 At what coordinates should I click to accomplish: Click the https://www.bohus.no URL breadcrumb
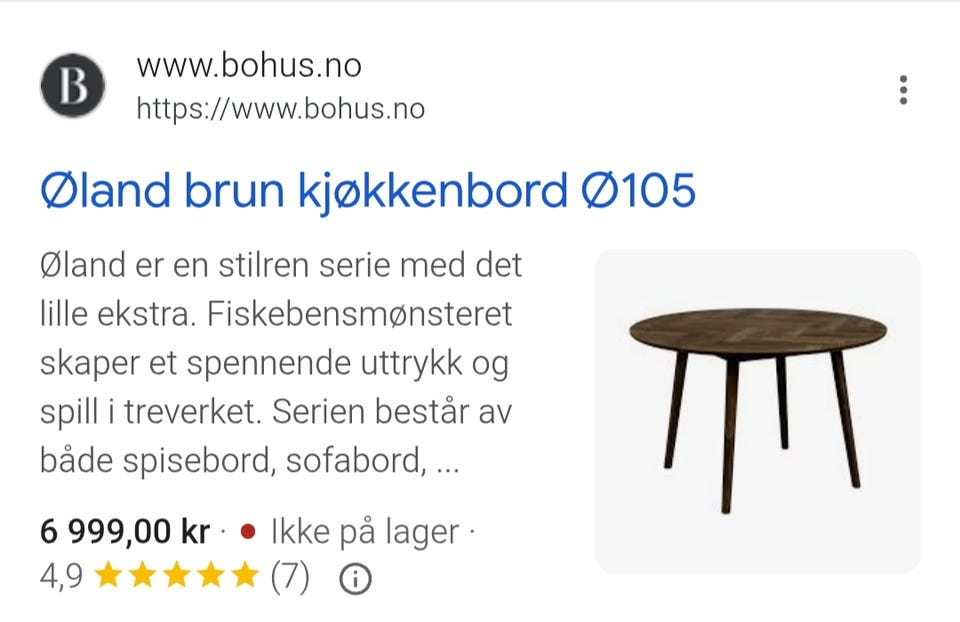pos(280,109)
